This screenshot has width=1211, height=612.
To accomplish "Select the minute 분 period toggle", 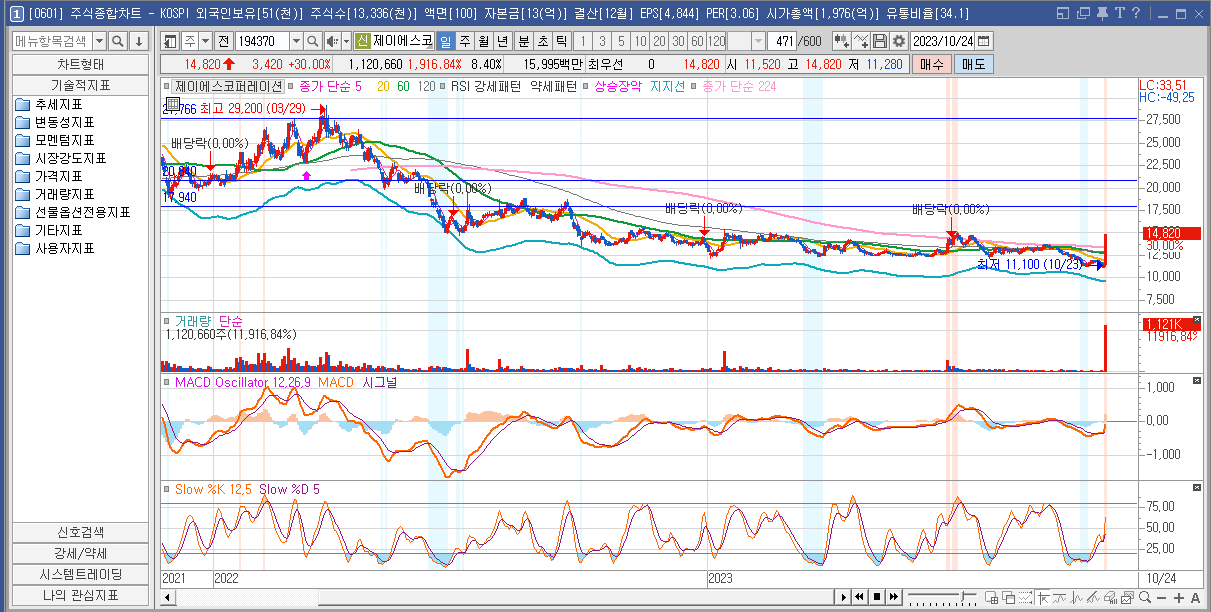I will point(524,41).
